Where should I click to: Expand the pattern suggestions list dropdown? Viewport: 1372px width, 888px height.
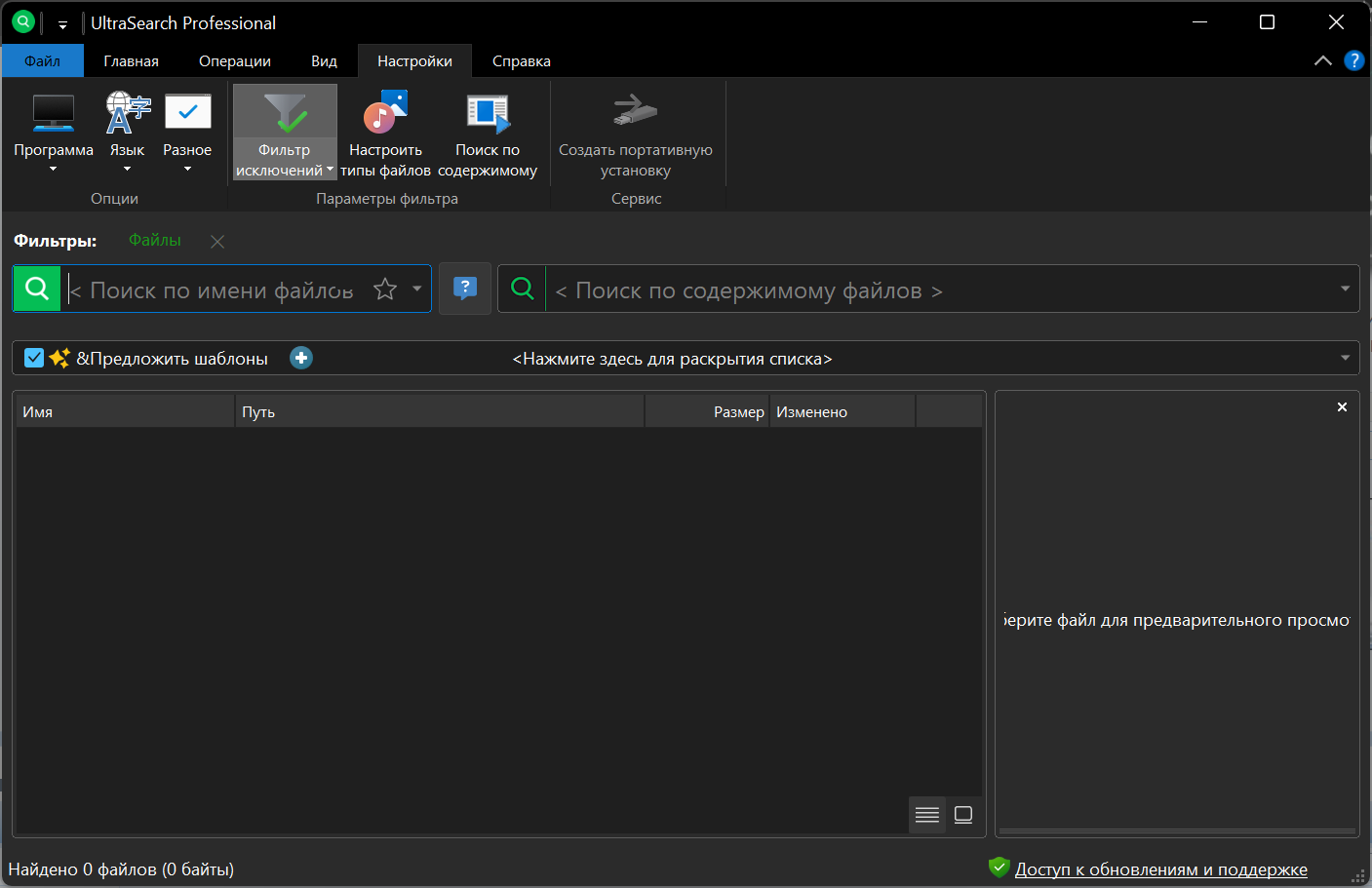pos(1345,358)
